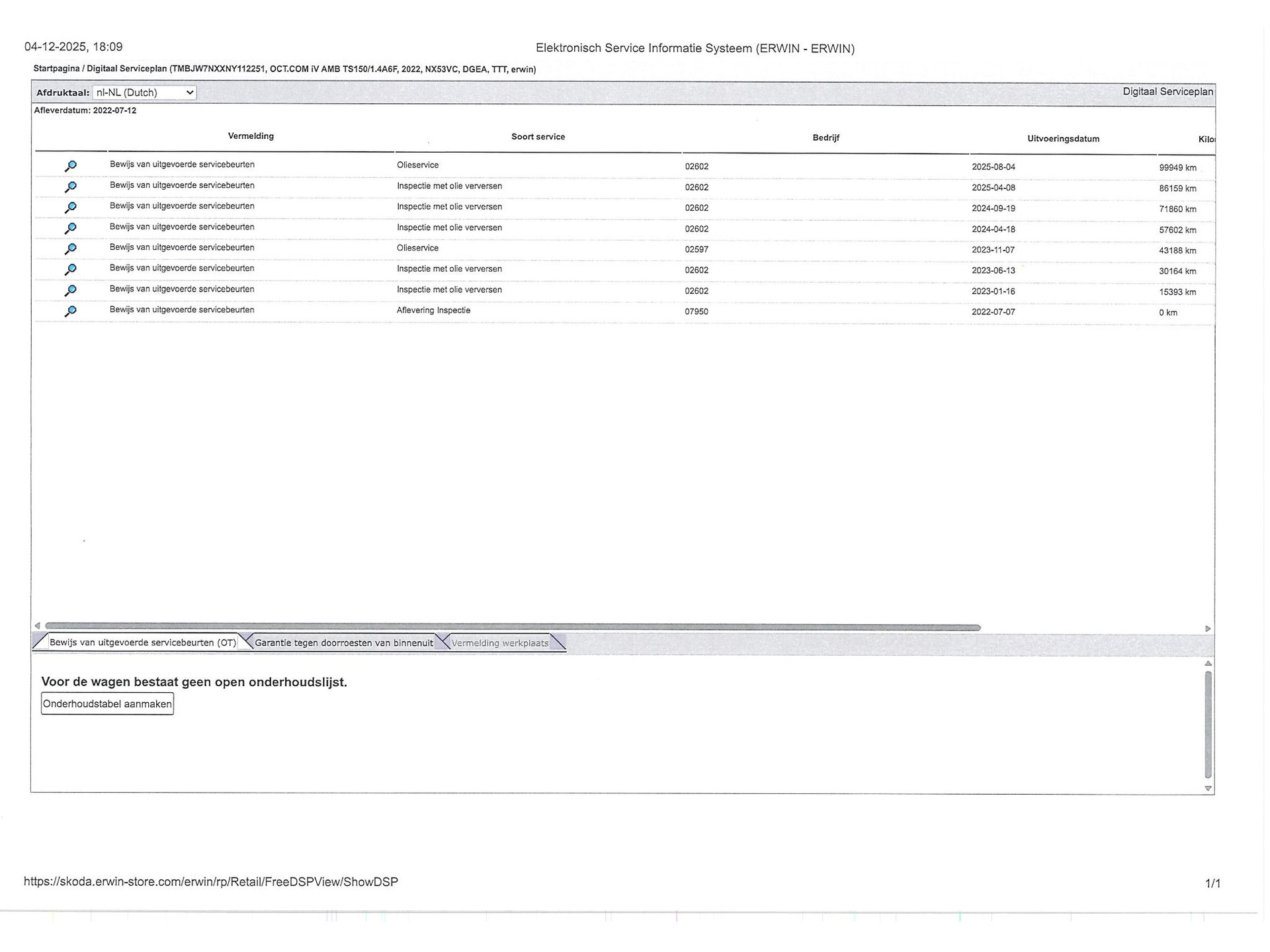Sort by Uitvoeringsdatum column header
The height and width of the screenshot is (952, 1270).
(1063, 139)
